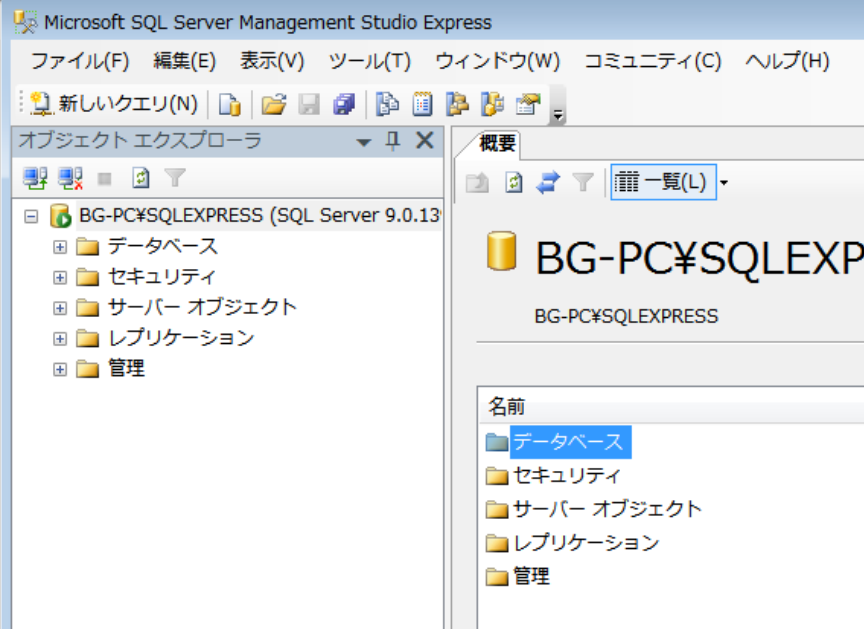This screenshot has width=864, height=629.
Task: Open the ツール(T) menu
Action: (x=370, y=61)
